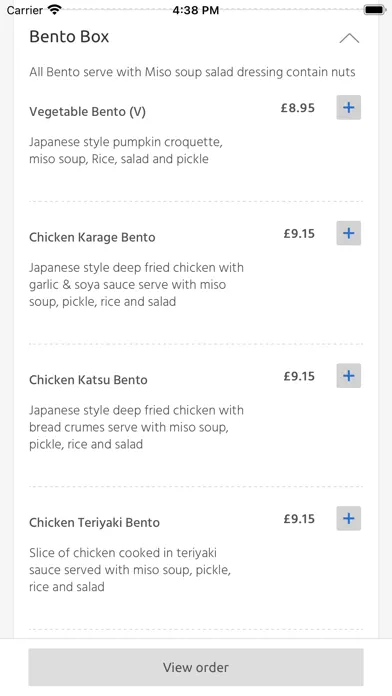Select the £8.95 price label
Screen dimensions: 392x696
297,108
